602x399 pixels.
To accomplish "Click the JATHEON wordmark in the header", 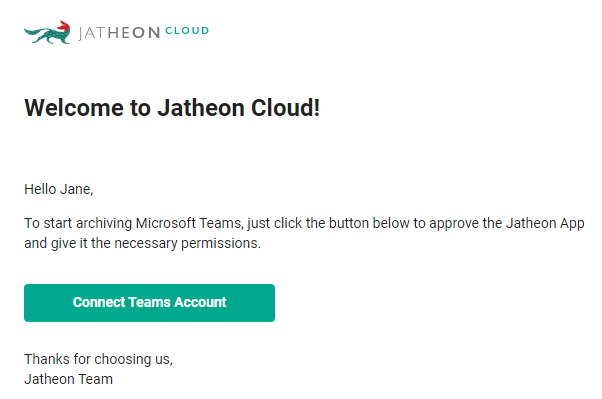I will point(119,33).
